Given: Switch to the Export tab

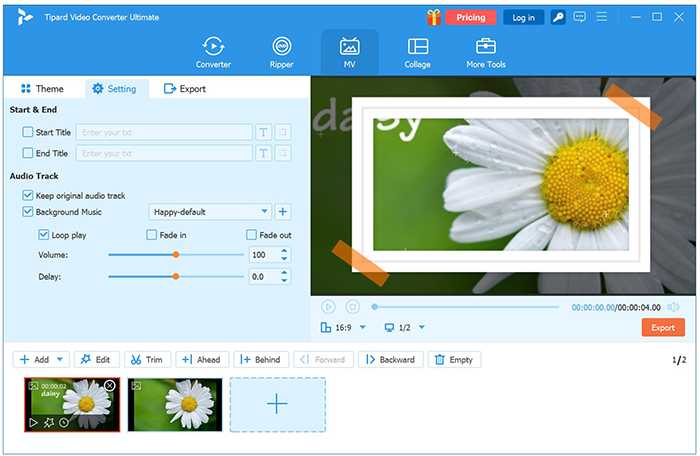Looking at the screenshot, I should (x=185, y=89).
